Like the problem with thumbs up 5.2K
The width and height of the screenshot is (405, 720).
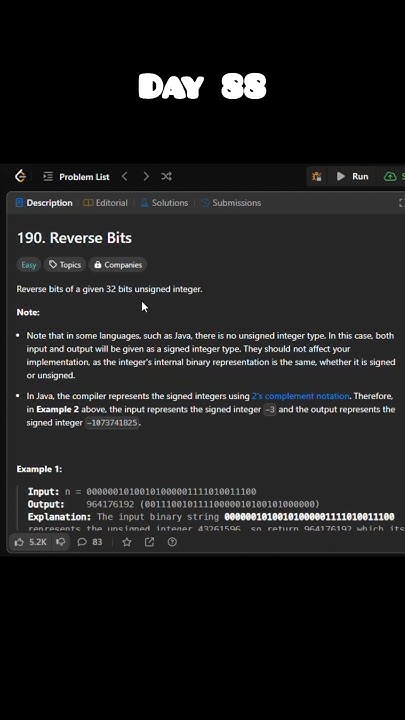31,542
